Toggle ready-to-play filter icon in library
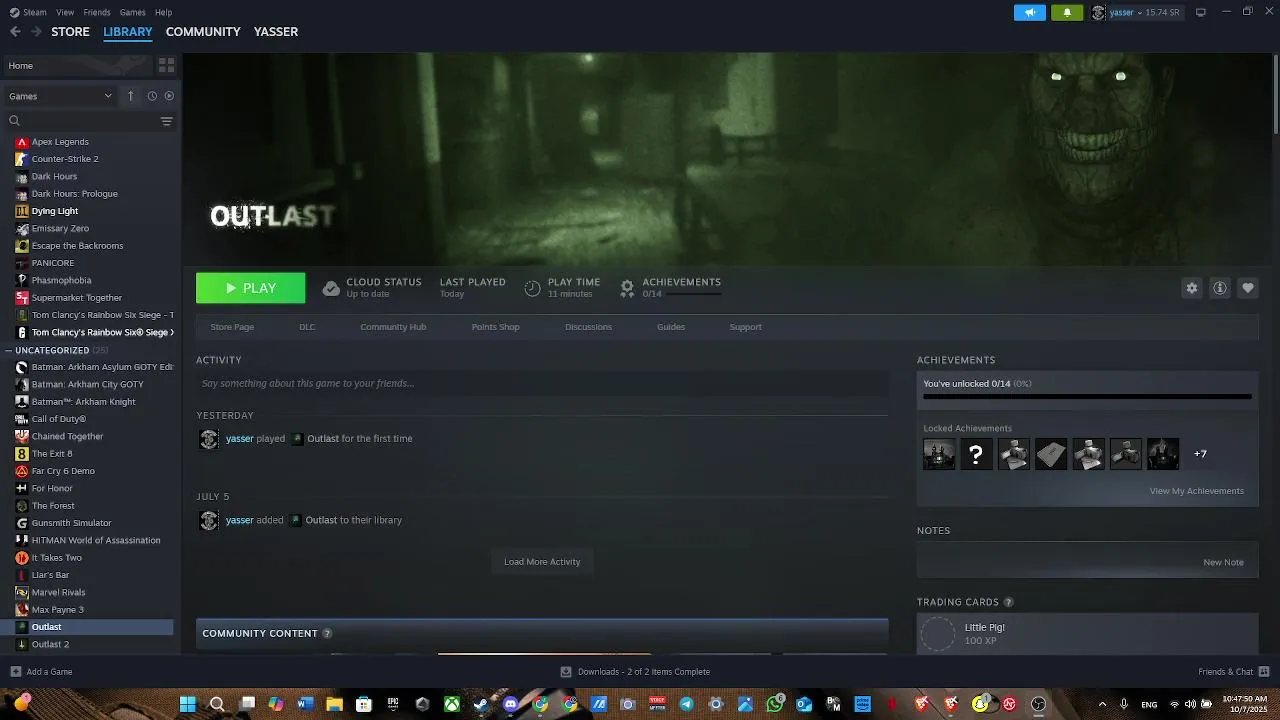1280x720 pixels. tap(169, 96)
